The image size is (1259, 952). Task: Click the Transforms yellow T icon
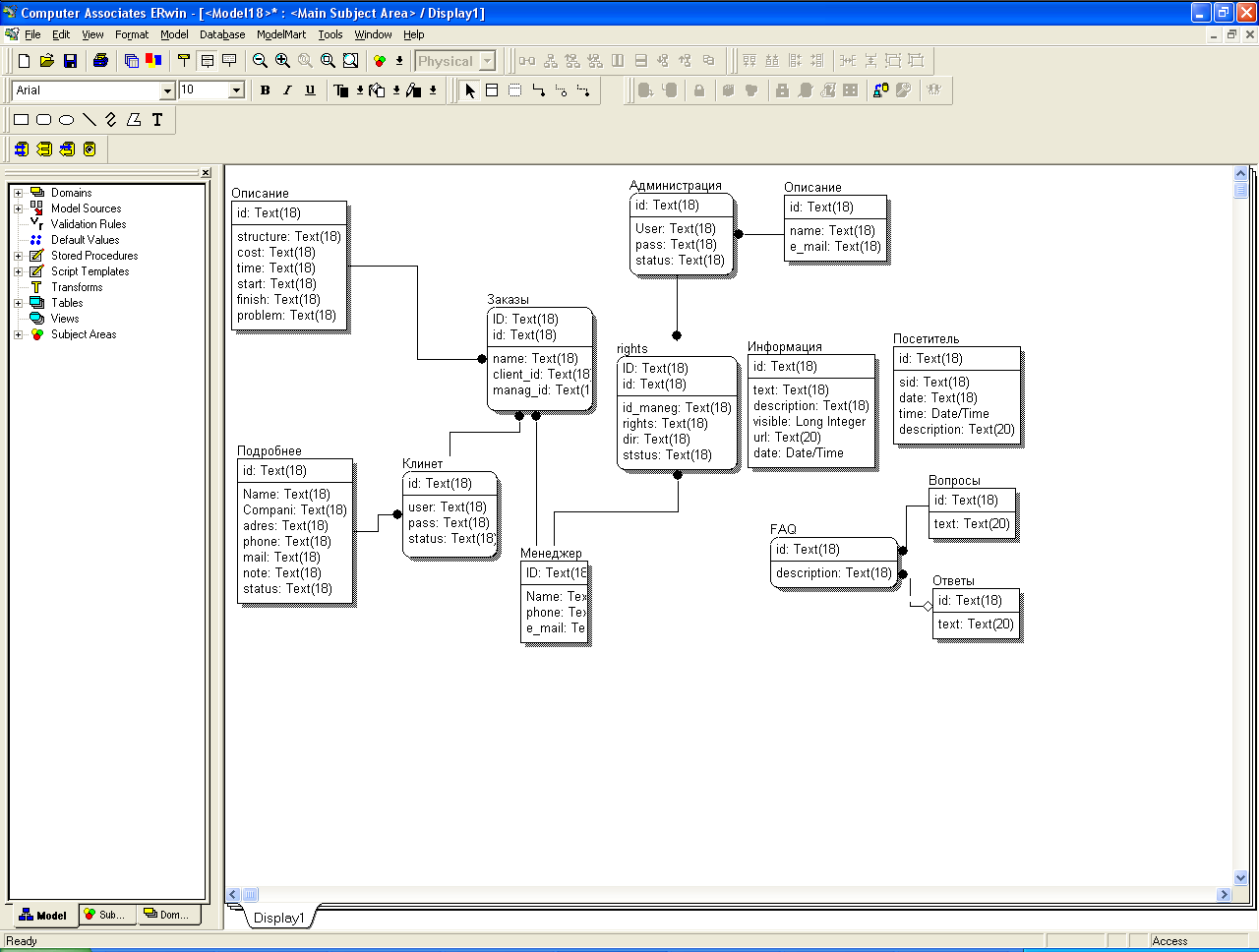click(x=37, y=287)
